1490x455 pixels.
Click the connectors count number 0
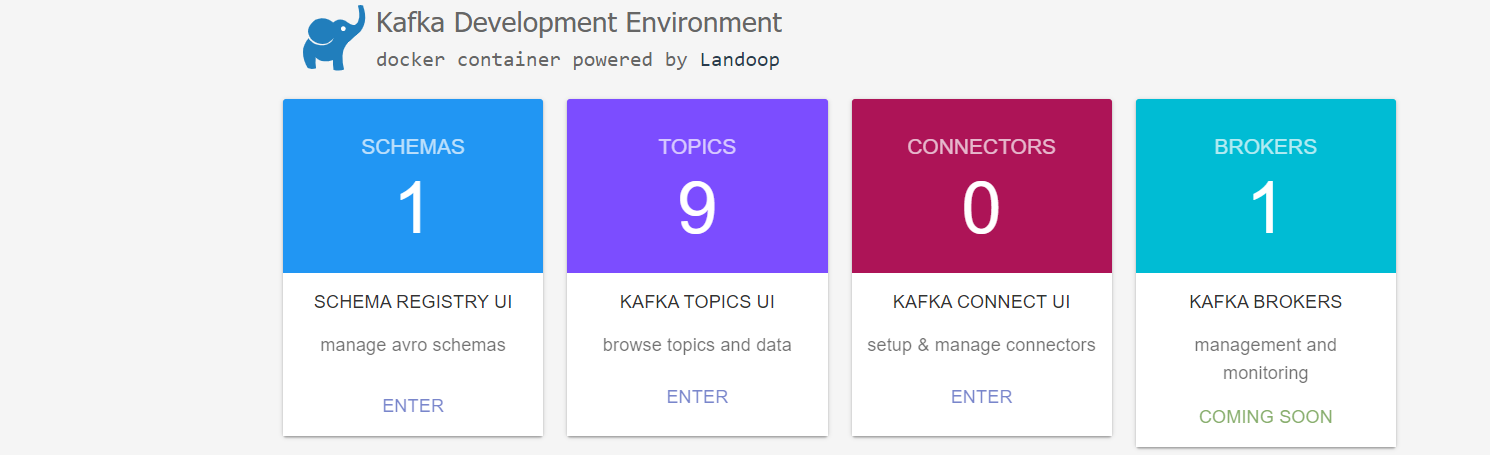coord(981,208)
